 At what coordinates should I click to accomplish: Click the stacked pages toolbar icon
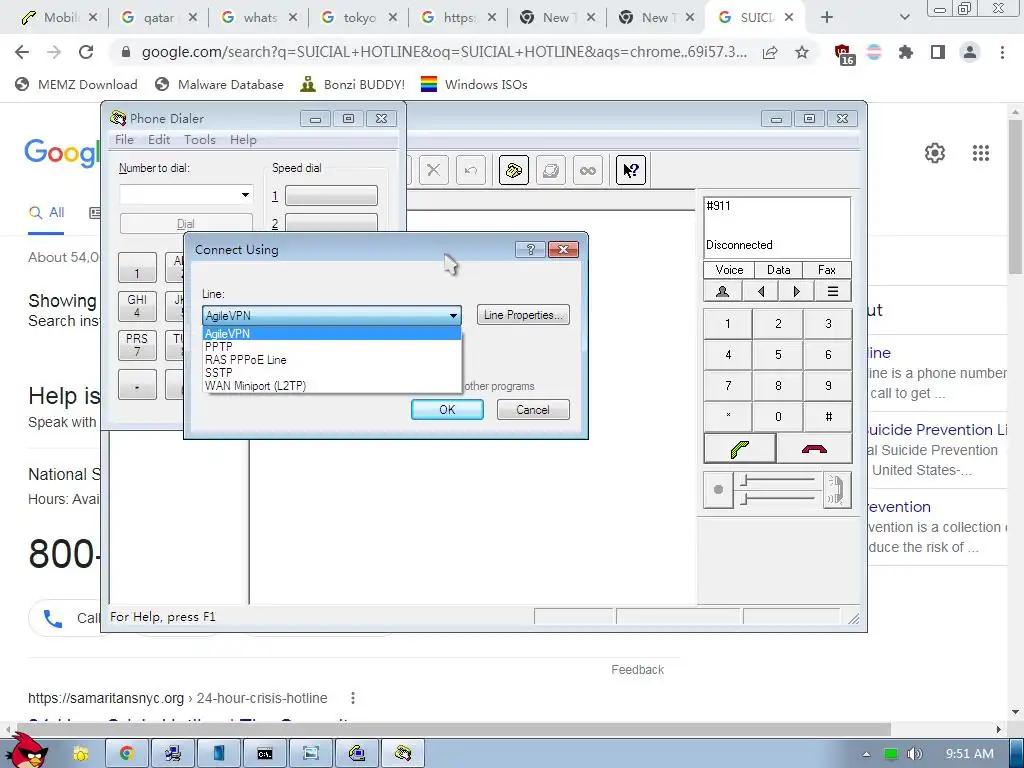(551, 170)
